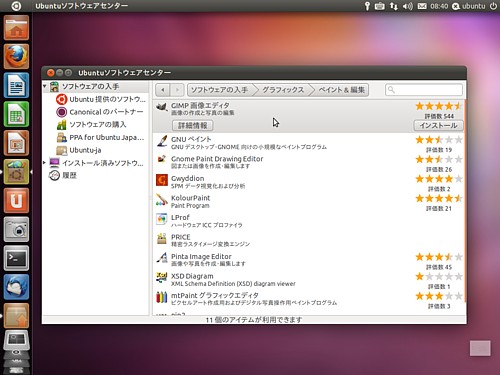Select ソフトウェアの購入 in sidebar
Viewport: 500px width, 375px height.
(91, 125)
